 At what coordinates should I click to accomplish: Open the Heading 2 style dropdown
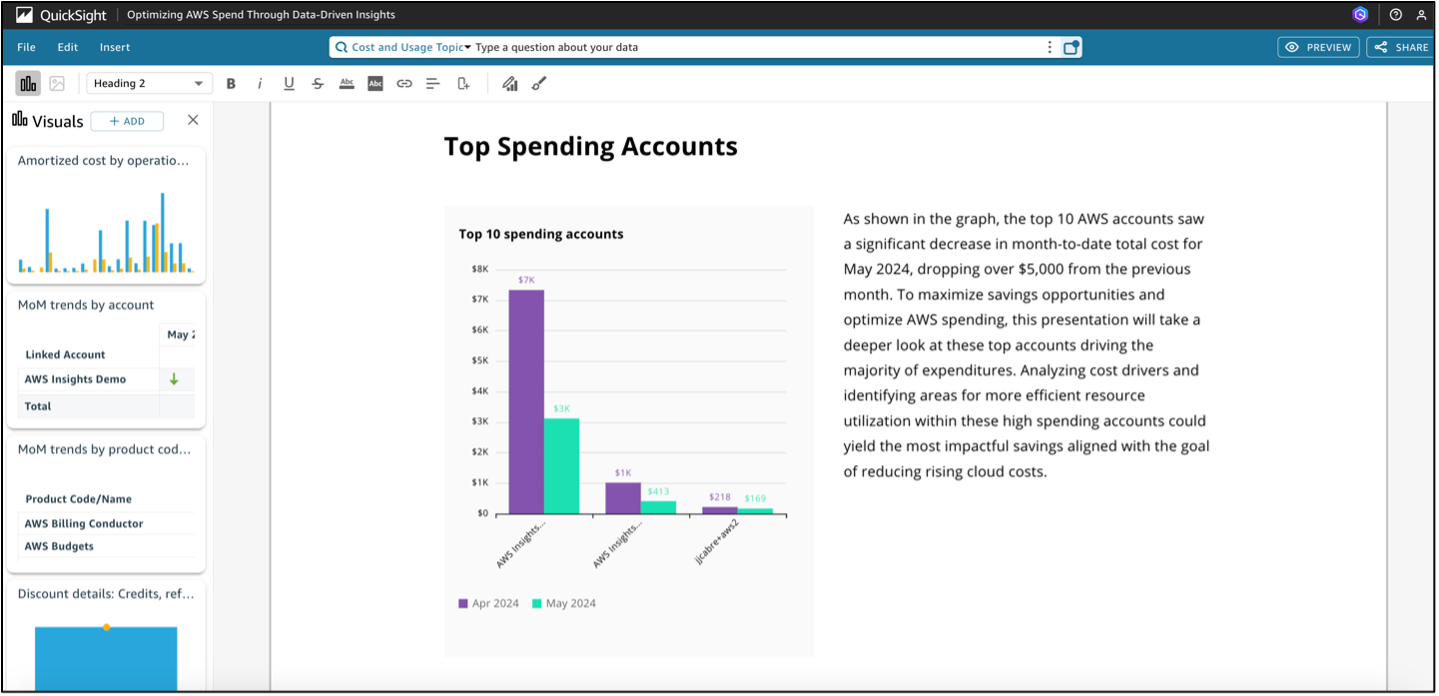(149, 84)
